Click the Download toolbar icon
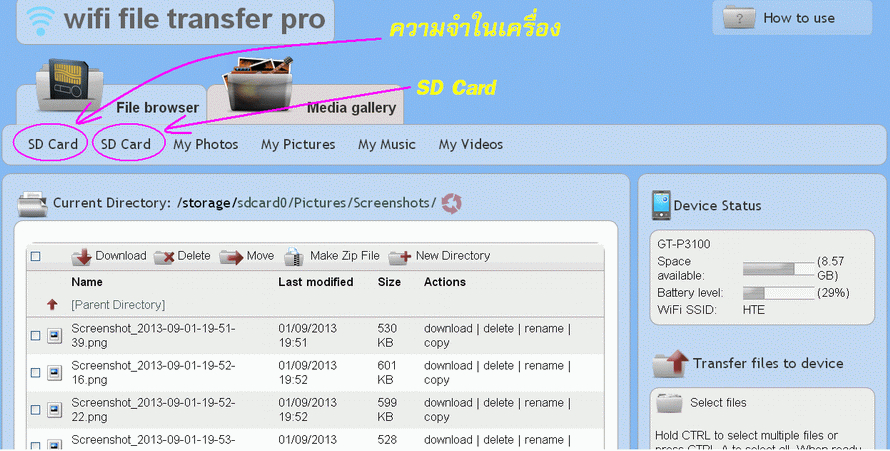Screen dimensions: 890x451 click(x=82, y=257)
